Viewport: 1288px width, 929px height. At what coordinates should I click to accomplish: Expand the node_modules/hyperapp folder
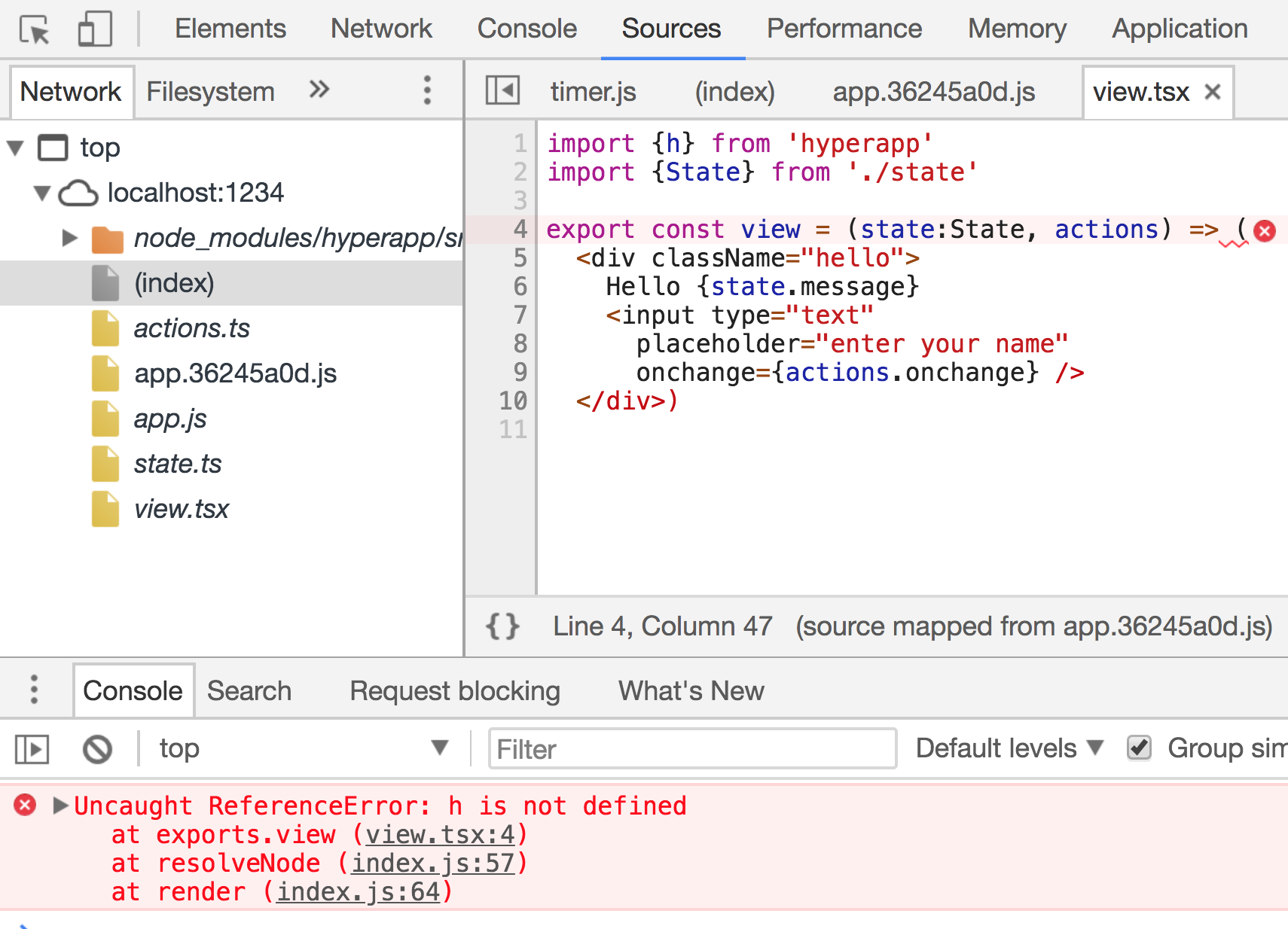pos(69,238)
